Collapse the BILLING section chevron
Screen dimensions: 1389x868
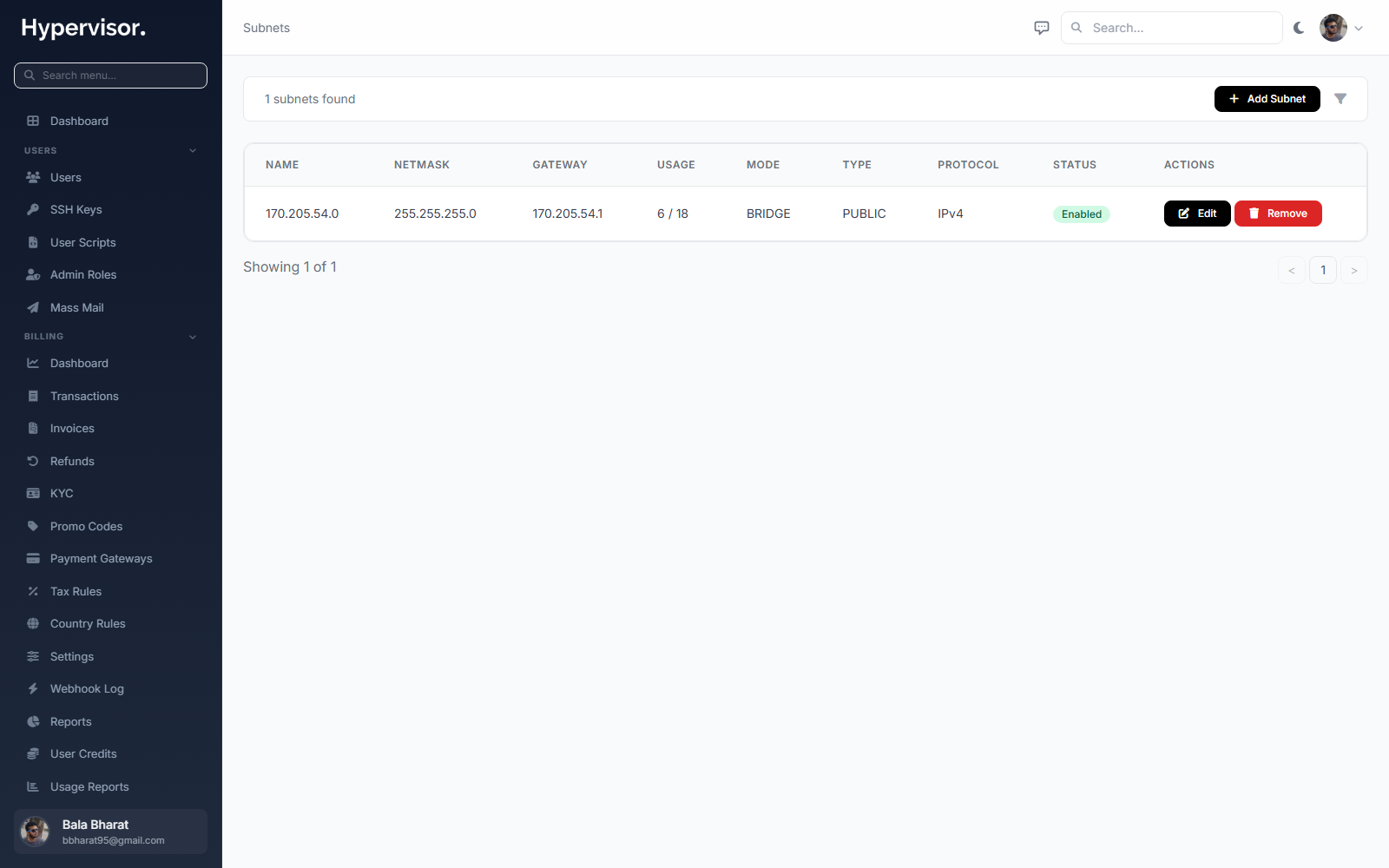pos(193,337)
